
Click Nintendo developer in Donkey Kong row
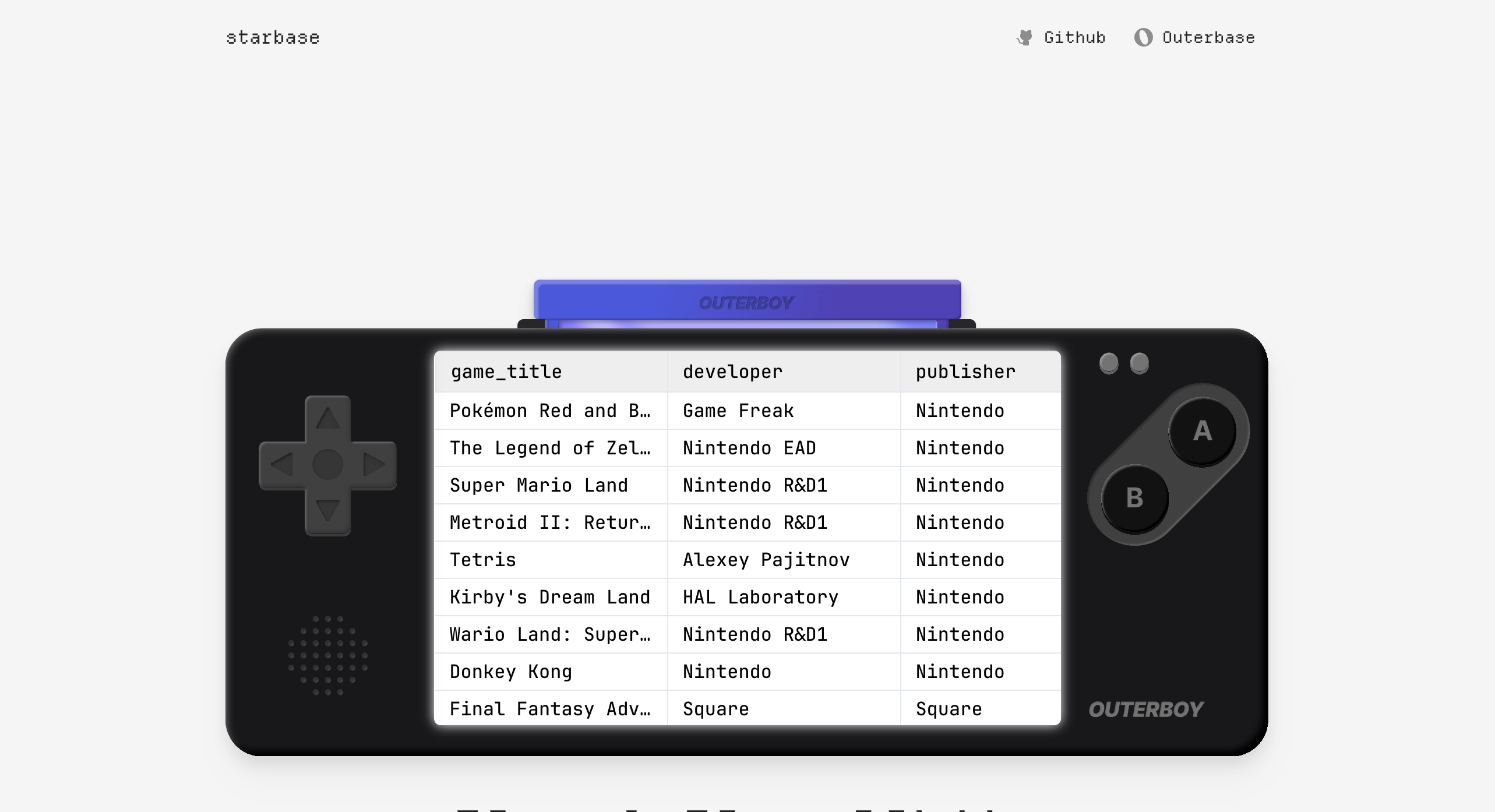click(784, 672)
